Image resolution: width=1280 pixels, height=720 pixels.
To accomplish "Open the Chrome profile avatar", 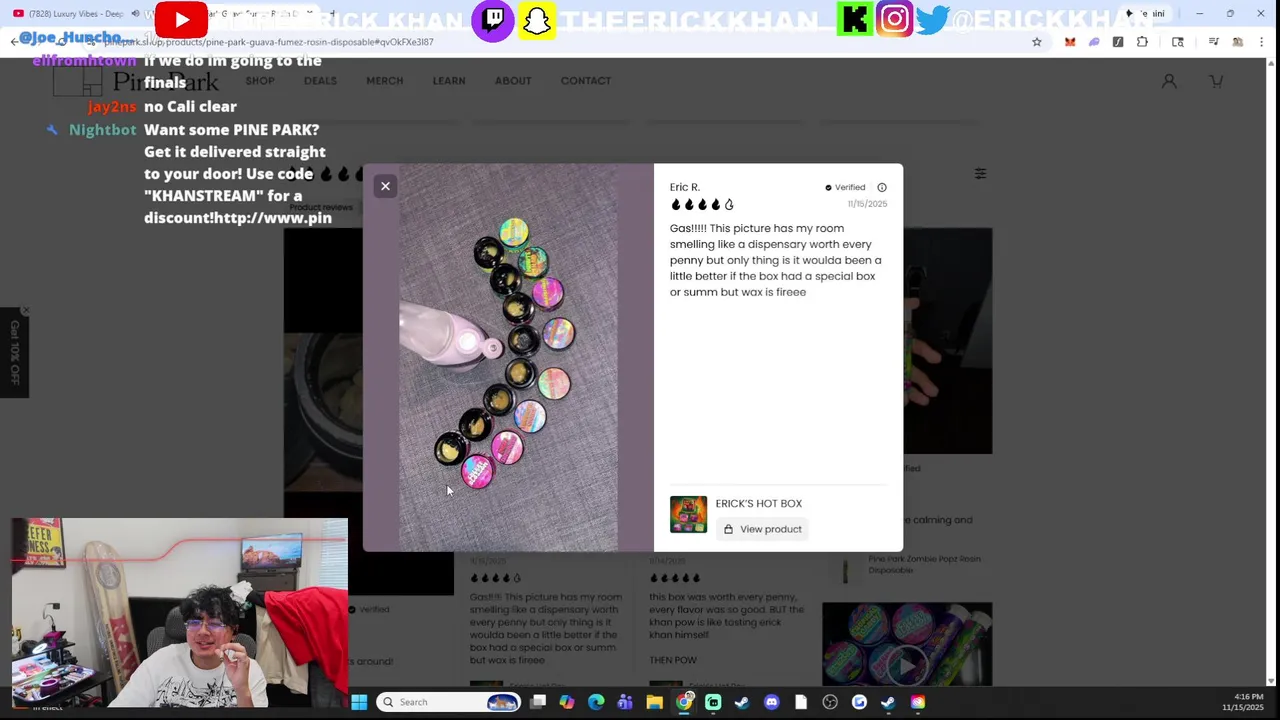I will [x=1238, y=42].
